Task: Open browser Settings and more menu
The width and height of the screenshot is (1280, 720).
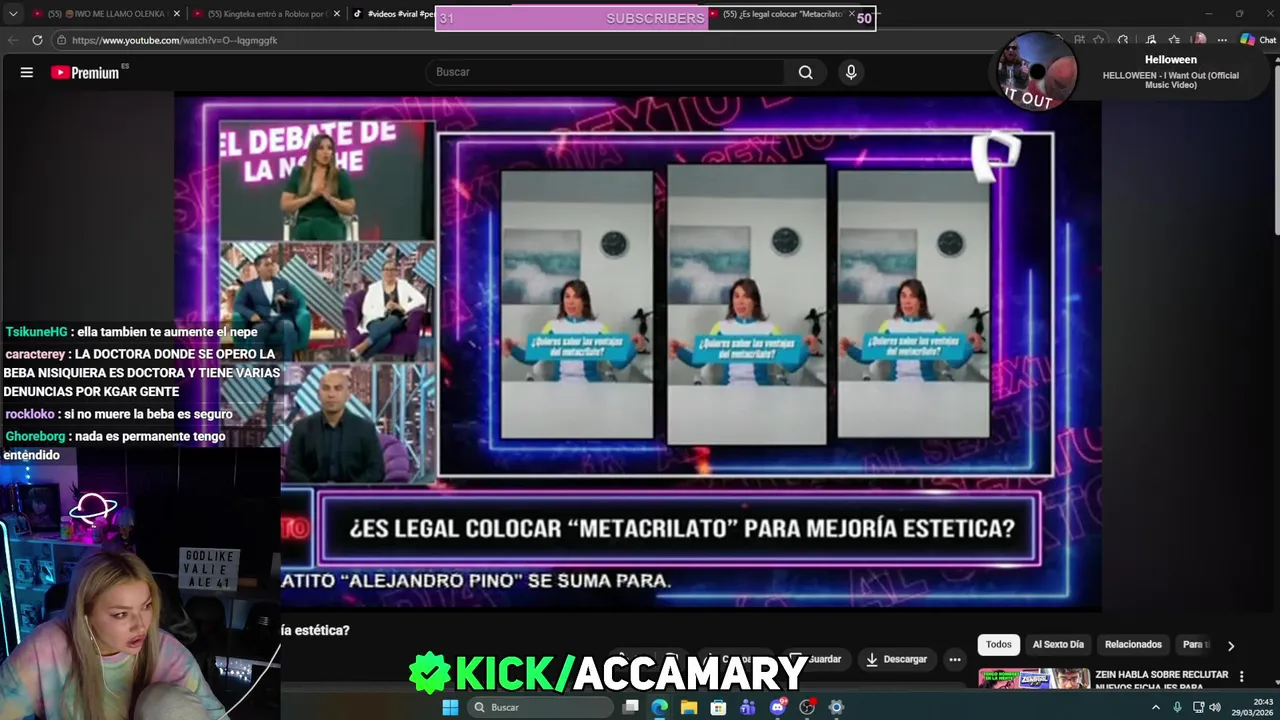Action: coord(1222,40)
